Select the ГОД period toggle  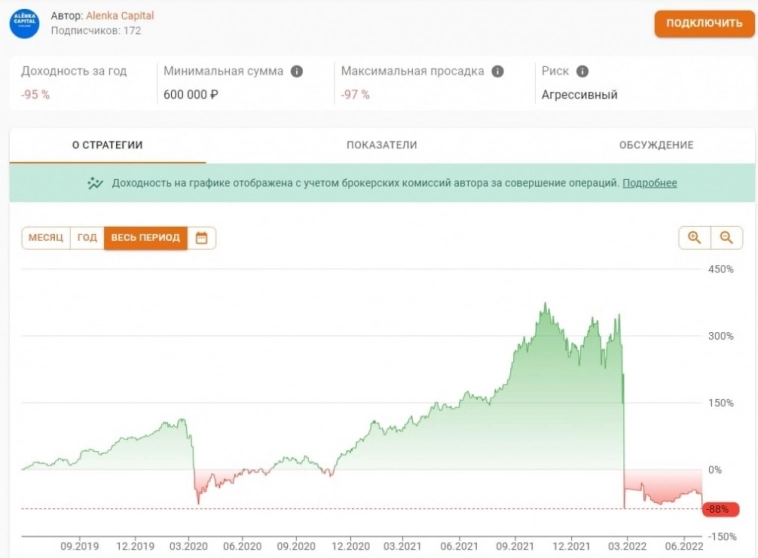coord(87,238)
